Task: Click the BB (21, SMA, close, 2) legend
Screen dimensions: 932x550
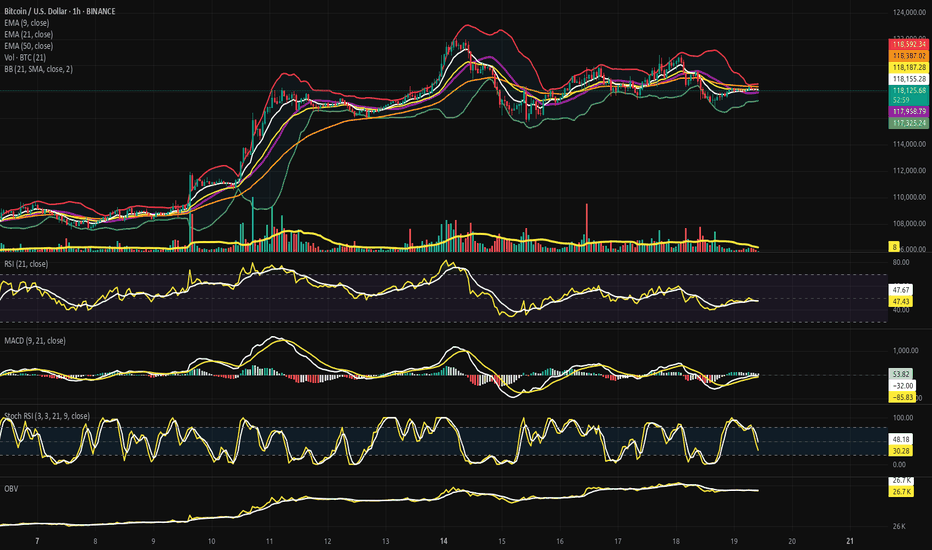Action: (x=39, y=69)
